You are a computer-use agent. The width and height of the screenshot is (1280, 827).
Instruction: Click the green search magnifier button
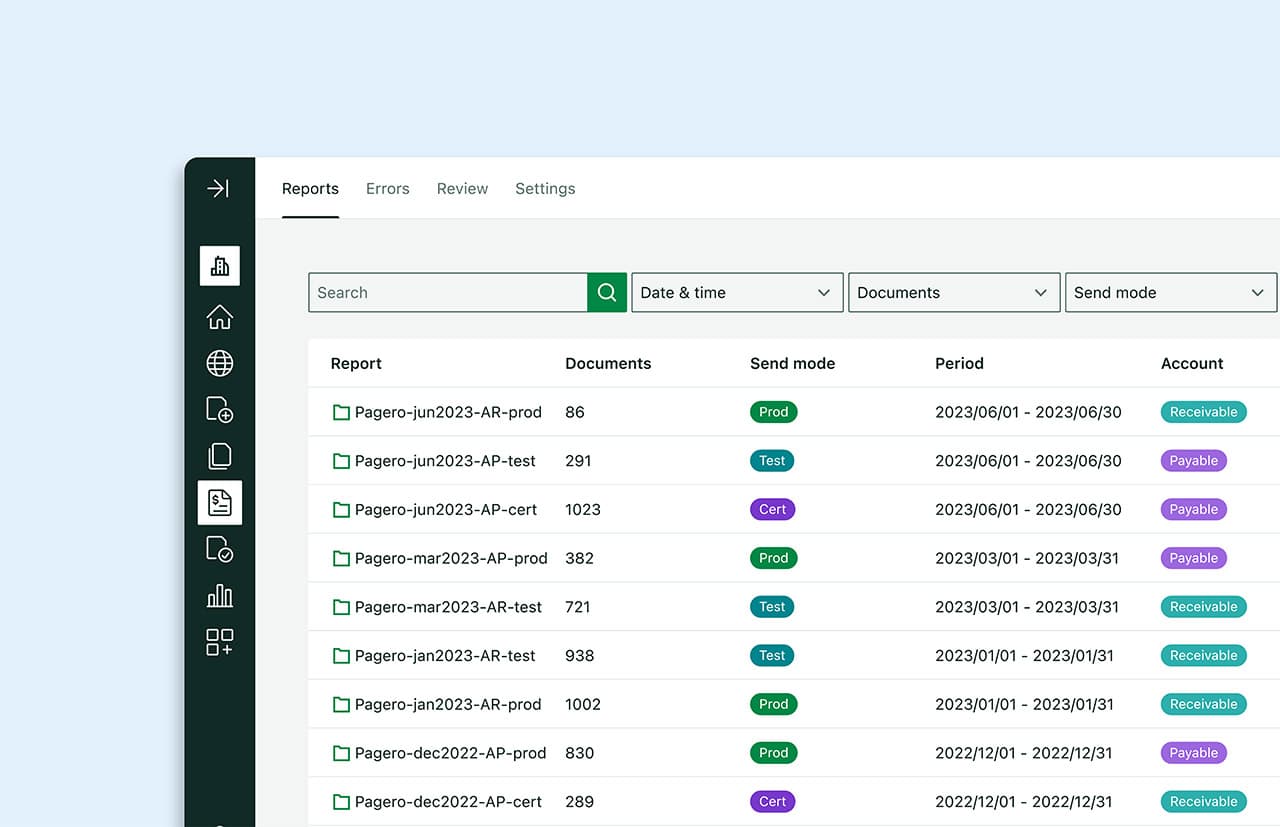point(607,292)
